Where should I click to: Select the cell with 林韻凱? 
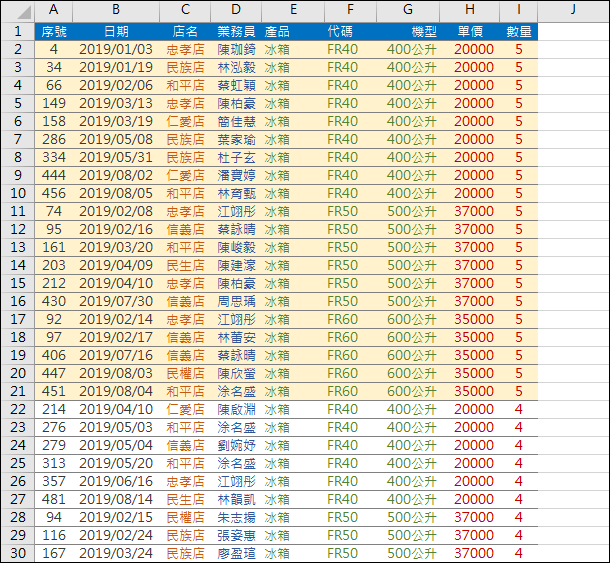point(236,499)
